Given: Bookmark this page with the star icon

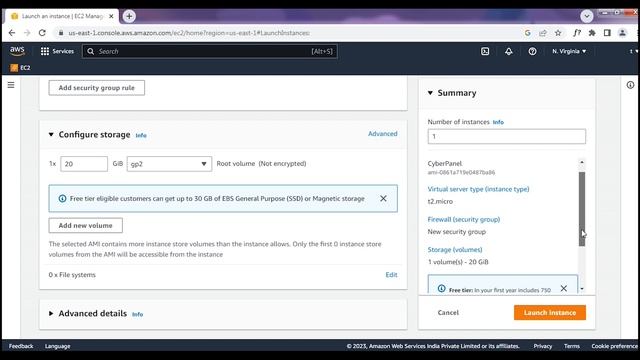Looking at the screenshot, I should coord(558,33).
